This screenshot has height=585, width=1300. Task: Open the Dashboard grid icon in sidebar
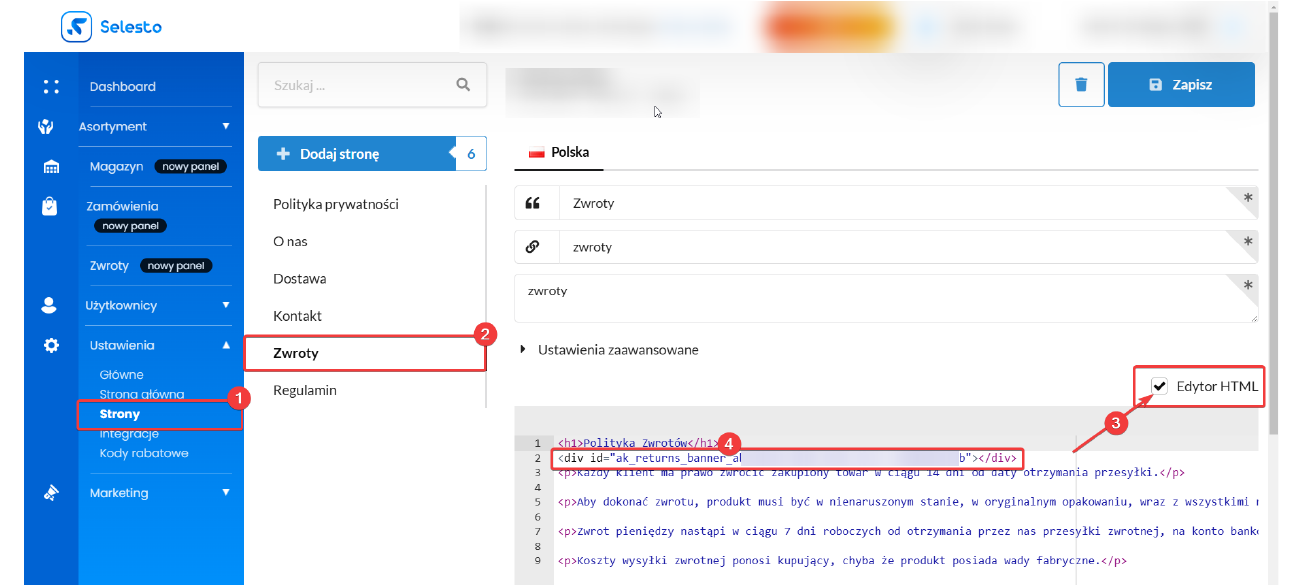point(51,87)
